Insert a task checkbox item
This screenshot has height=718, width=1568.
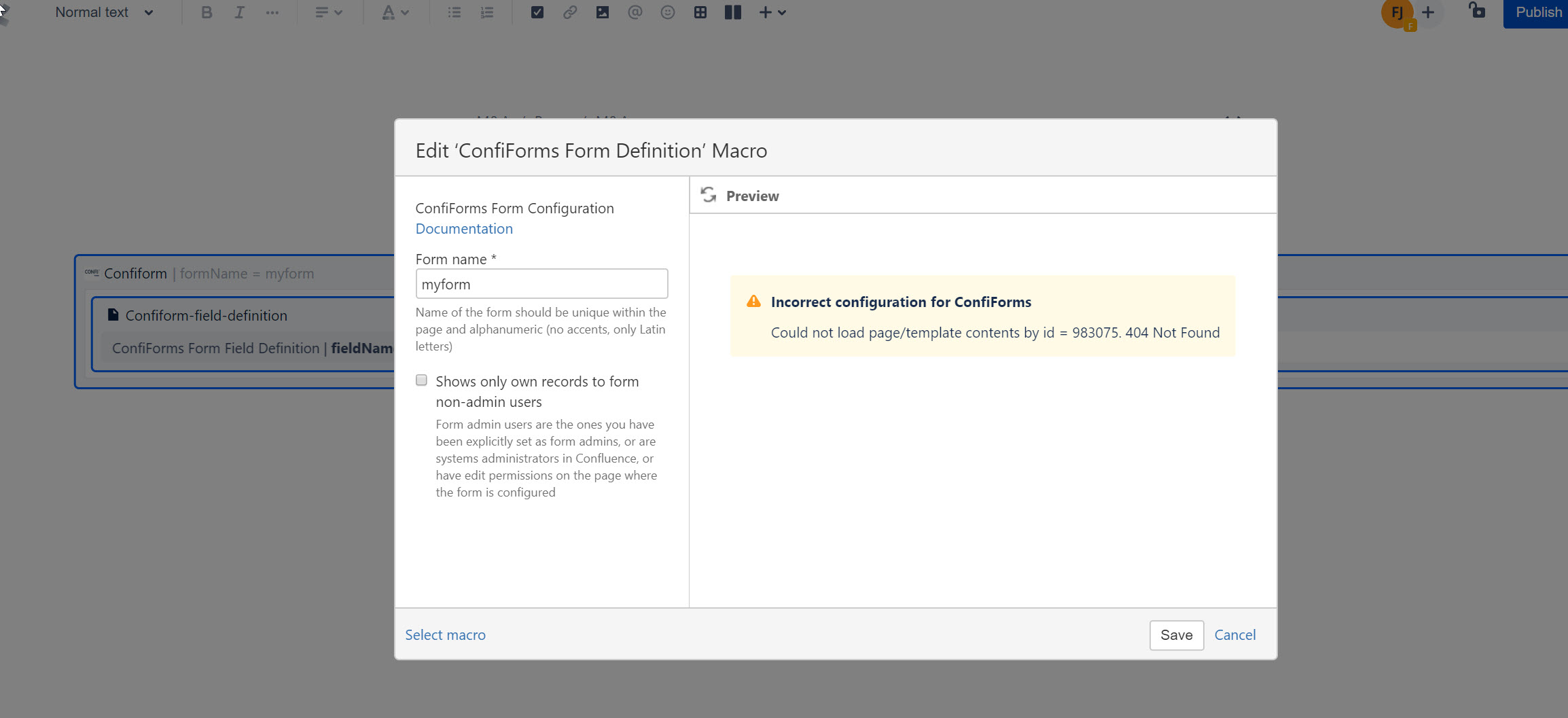pos(537,12)
